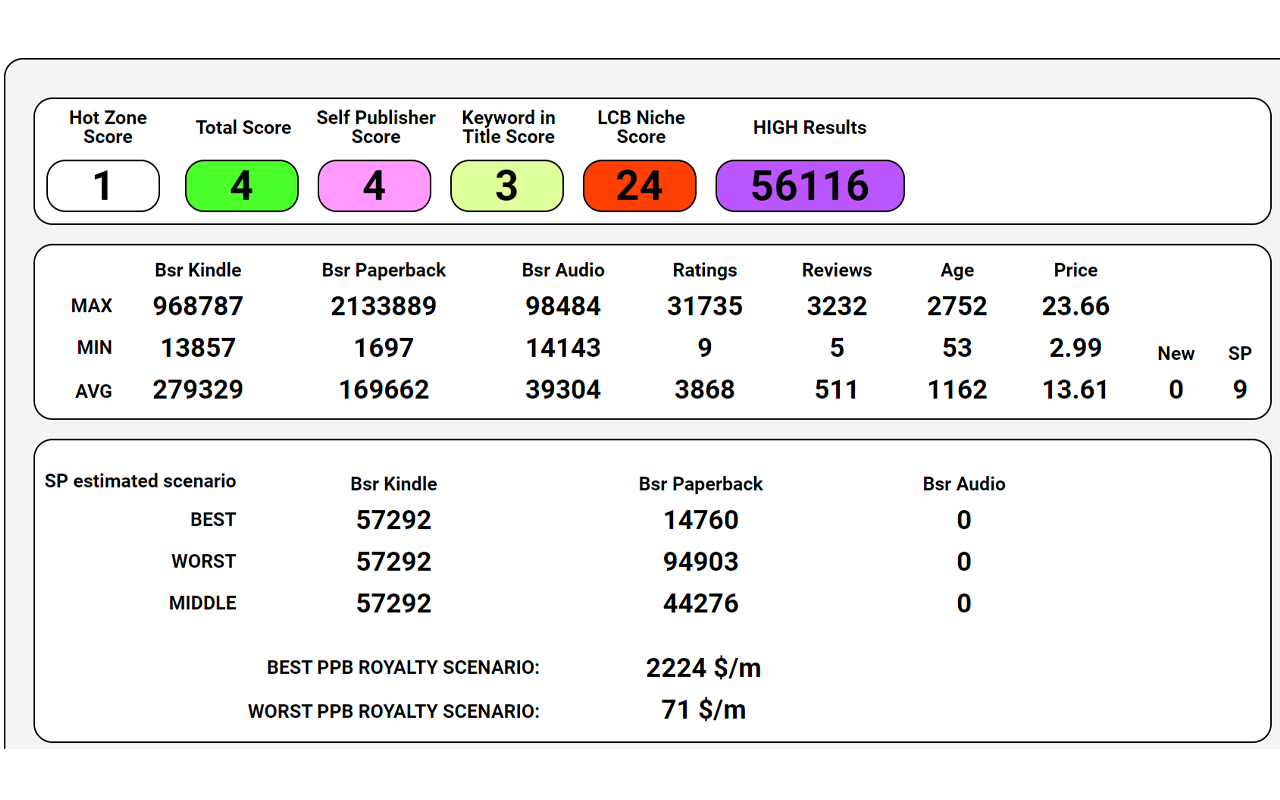The height and width of the screenshot is (800, 1280).
Task: Select AVG Reviews value 511
Action: [x=837, y=390]
